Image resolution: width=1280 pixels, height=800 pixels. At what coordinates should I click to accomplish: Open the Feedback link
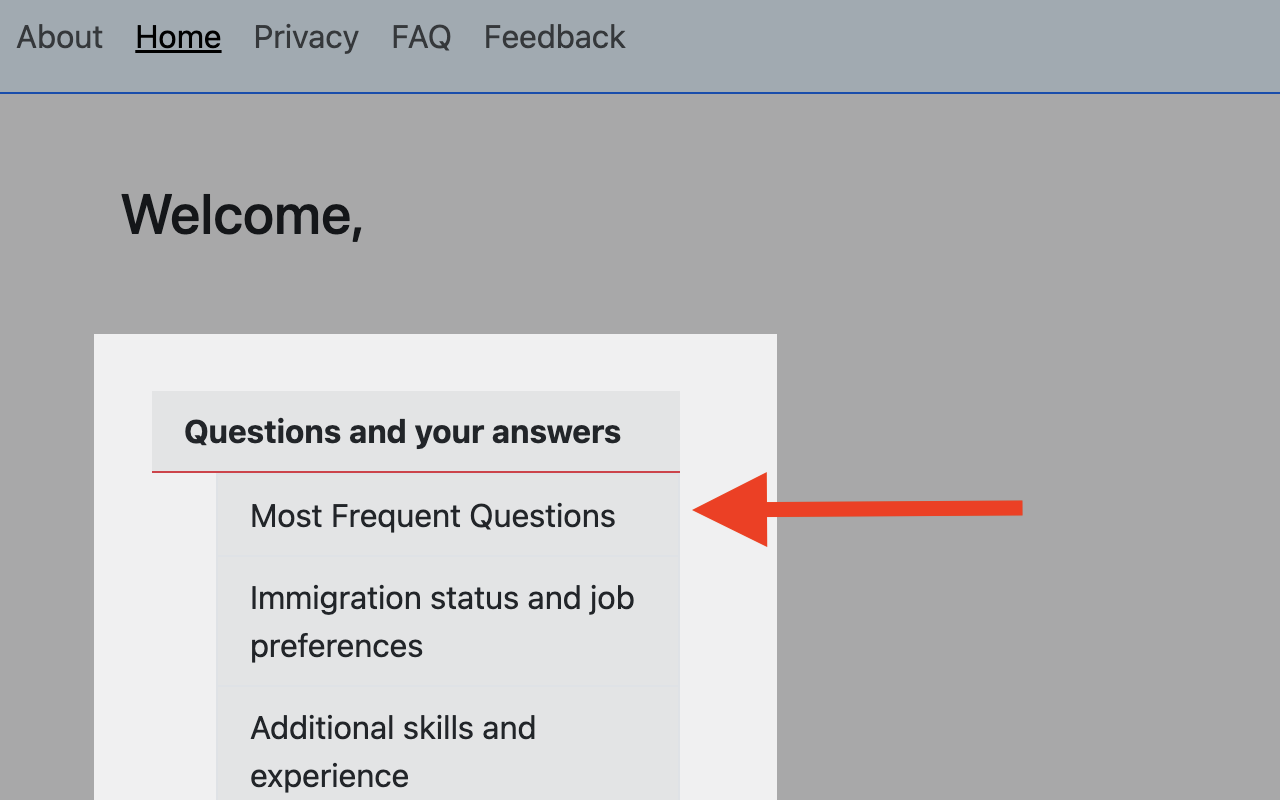(x=554, y=37)
